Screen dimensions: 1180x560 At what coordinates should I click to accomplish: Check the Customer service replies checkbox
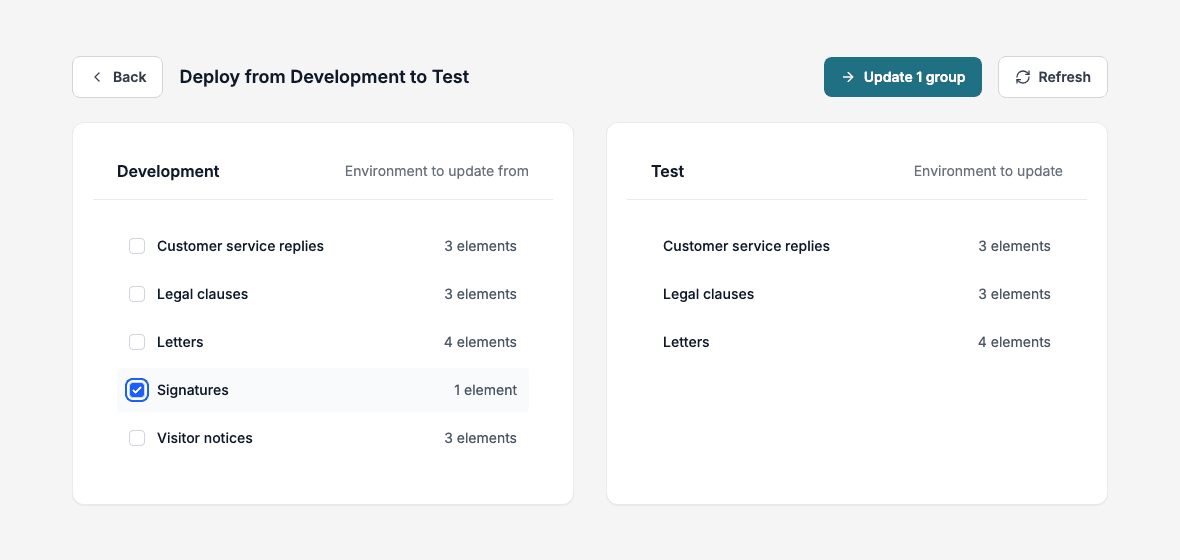point(137,246)
